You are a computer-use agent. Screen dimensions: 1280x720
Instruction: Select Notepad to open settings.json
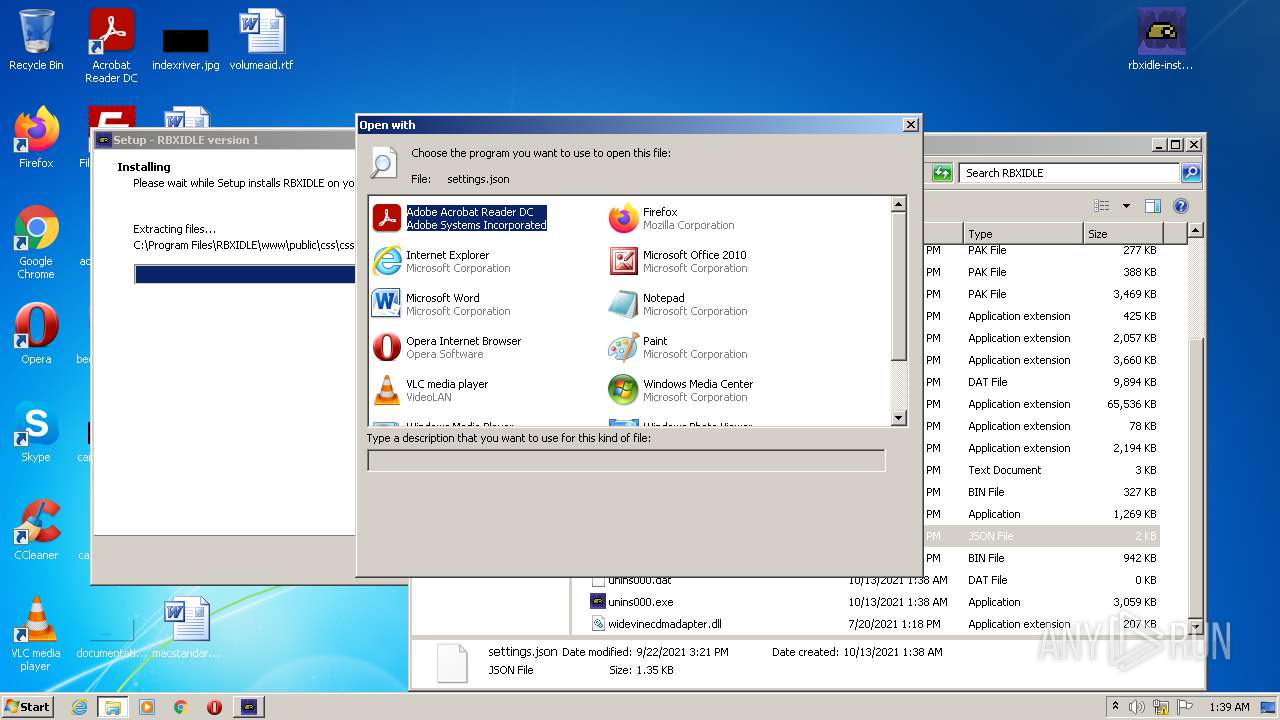click(x=678, y=304)
